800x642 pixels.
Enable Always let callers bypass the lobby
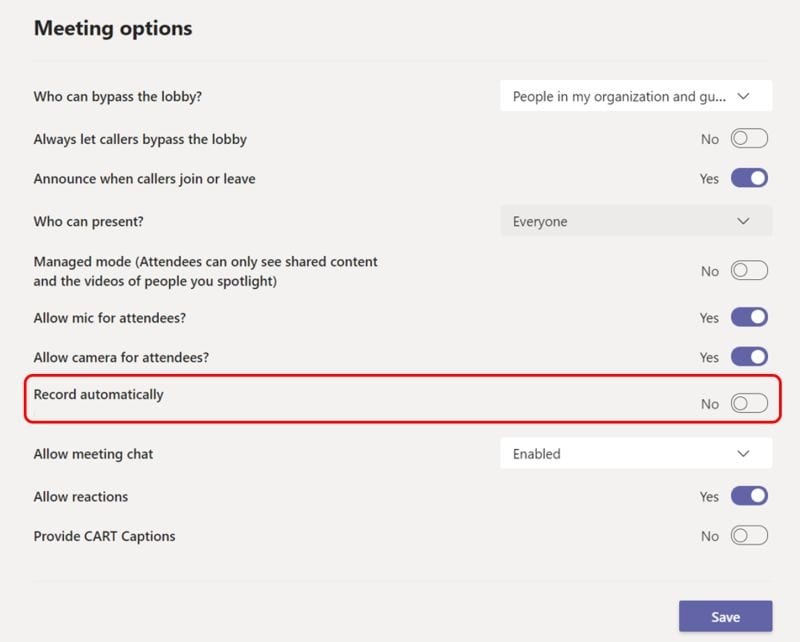pos(748,138)
